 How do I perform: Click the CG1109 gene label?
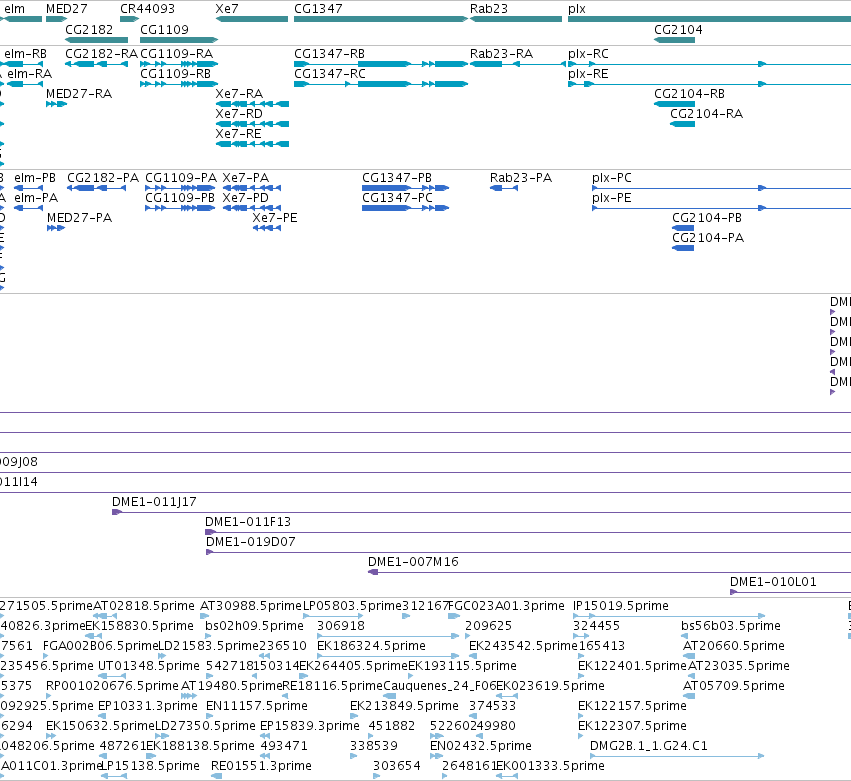[164, 29]
